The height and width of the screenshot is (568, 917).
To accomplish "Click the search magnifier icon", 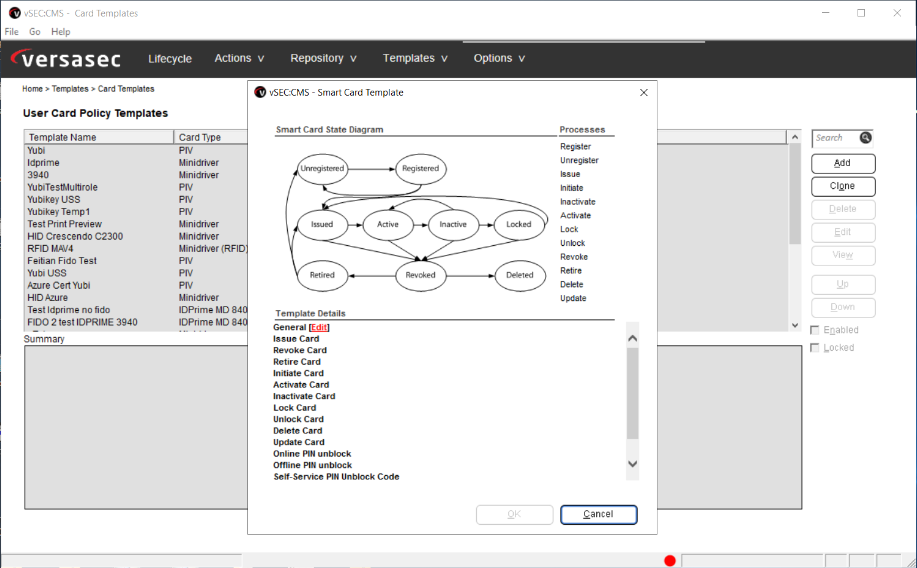I will [x=866, y=138].
